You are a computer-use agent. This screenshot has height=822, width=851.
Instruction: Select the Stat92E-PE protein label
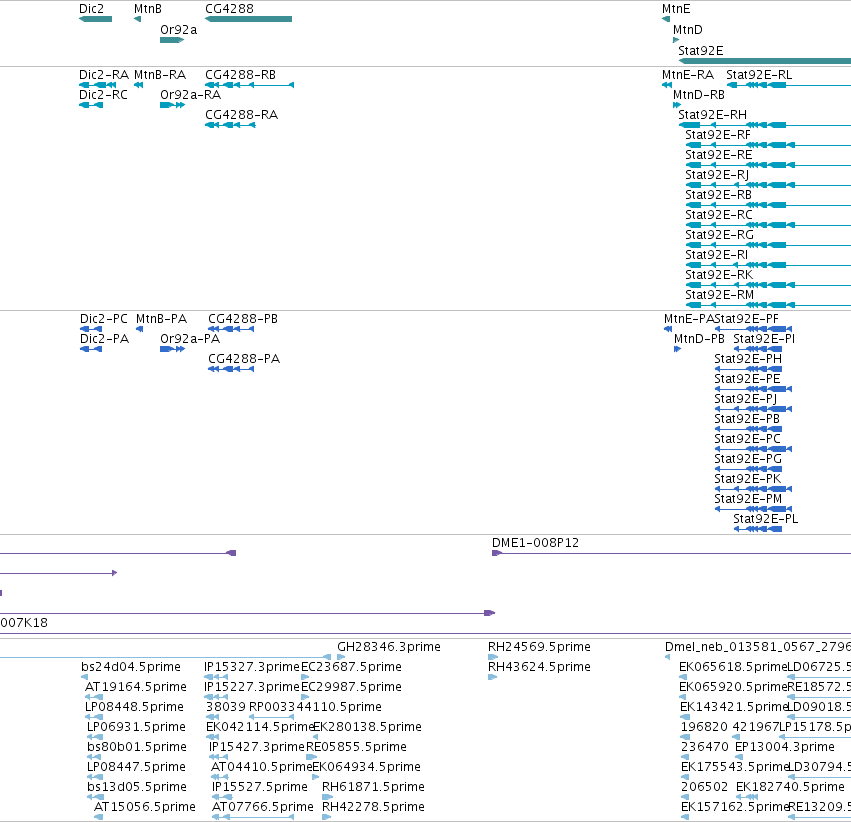747,379
